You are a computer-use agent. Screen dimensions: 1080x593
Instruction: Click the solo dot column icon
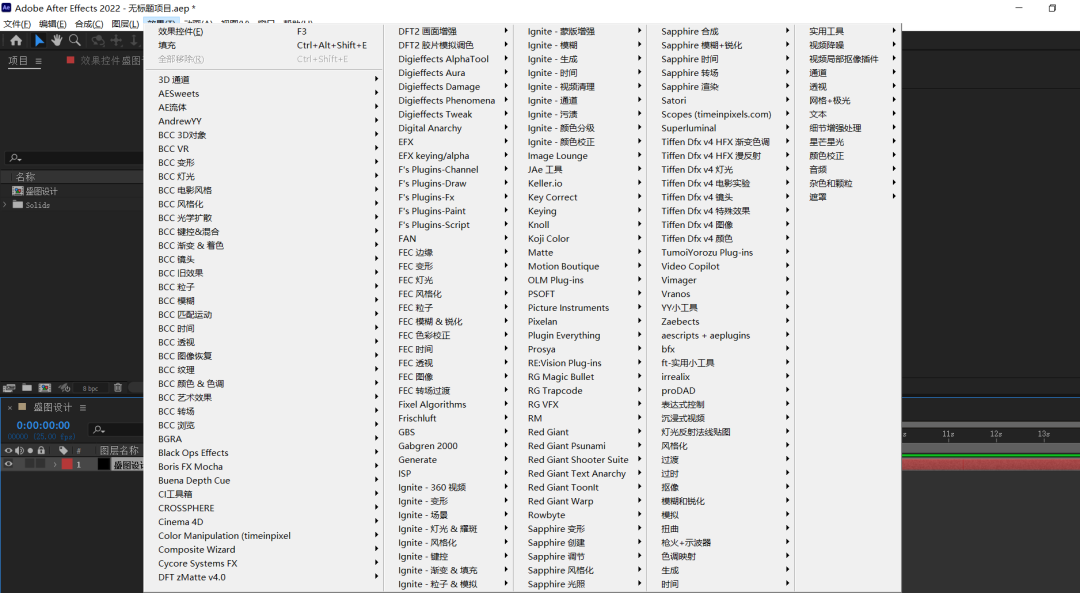tap(30, 450)
